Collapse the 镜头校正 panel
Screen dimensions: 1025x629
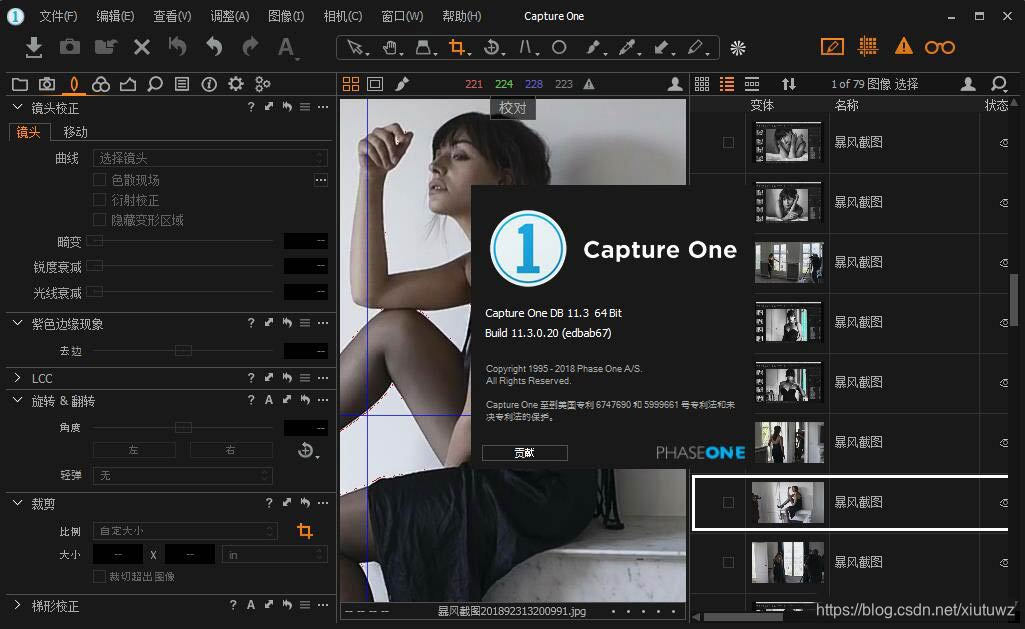(x=18, y=107)
